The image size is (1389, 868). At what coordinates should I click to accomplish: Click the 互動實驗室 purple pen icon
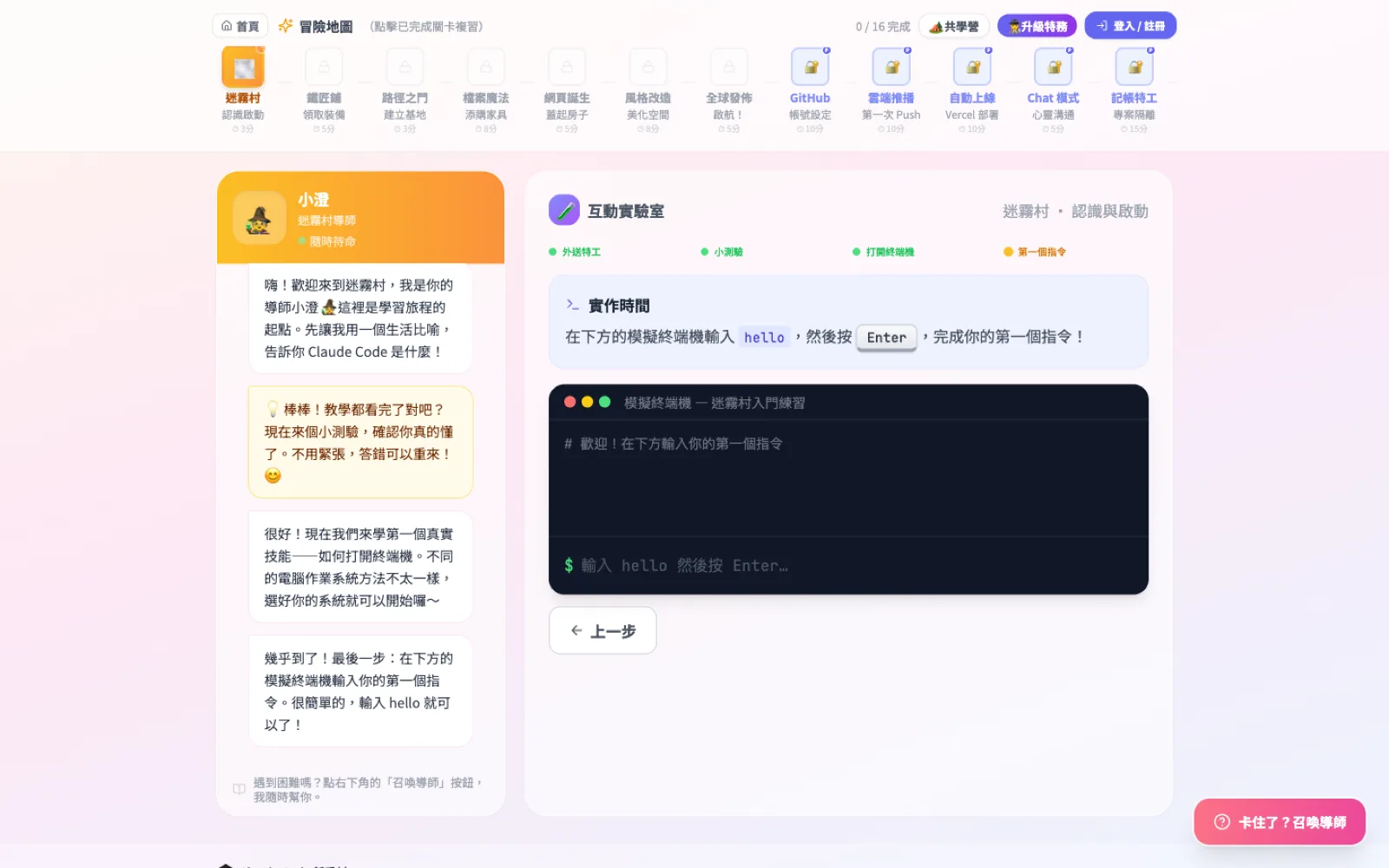[x=564, y=210]
